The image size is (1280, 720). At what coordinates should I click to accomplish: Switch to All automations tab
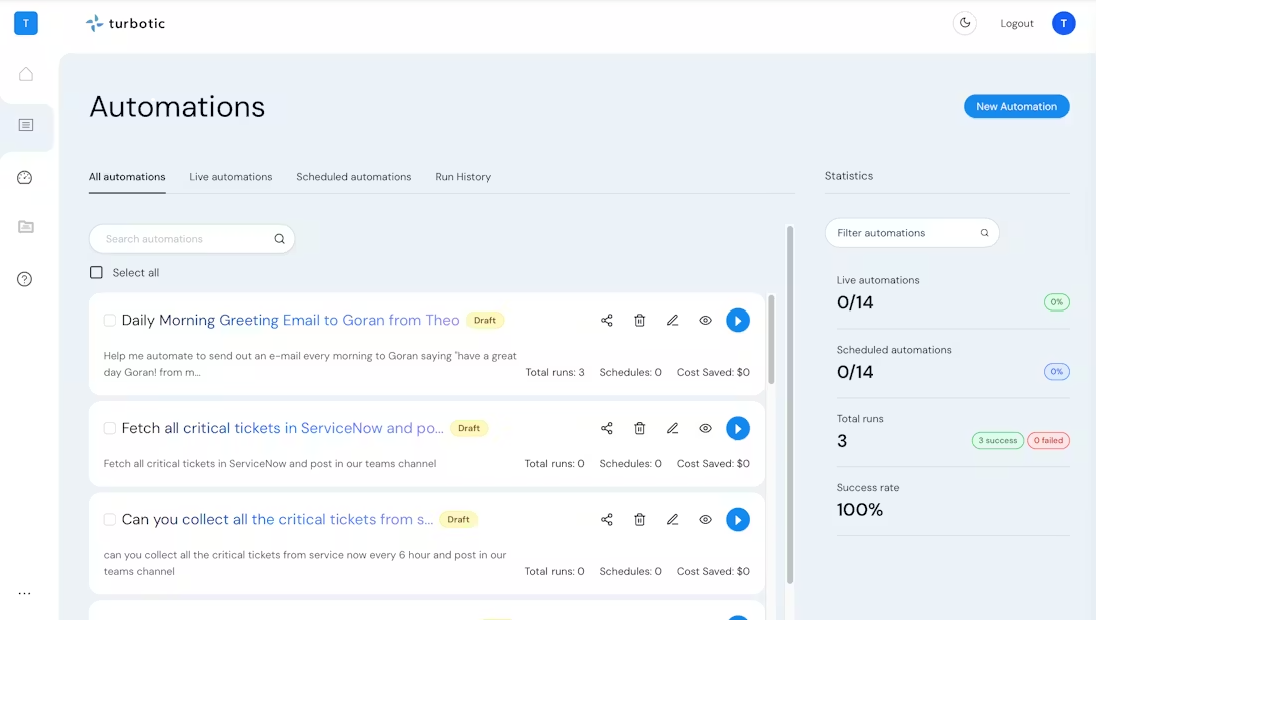[x=127, y=177]
